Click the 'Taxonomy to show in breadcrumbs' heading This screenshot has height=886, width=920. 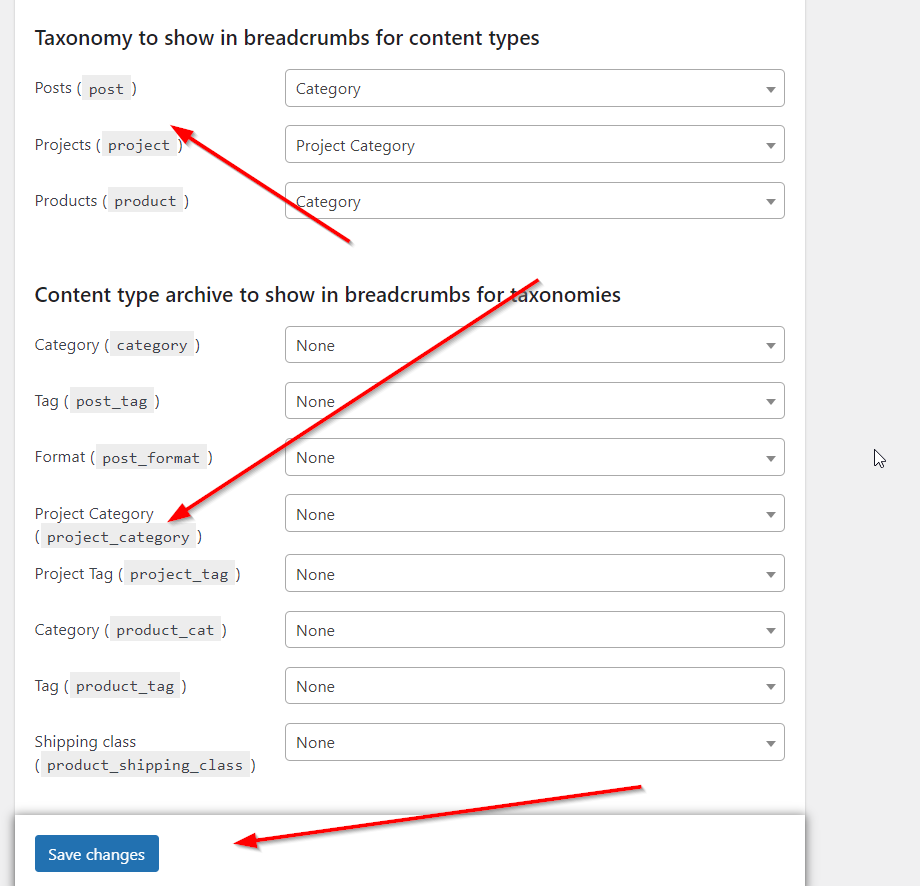(287, 38)
